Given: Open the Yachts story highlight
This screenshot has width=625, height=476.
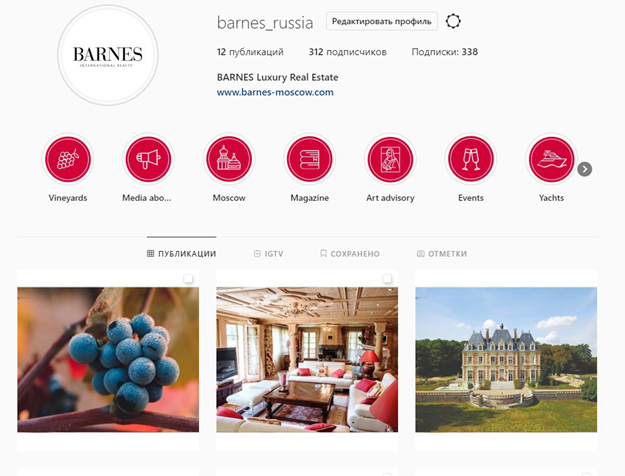Looking at the screenshot, I should click(551, 159).
